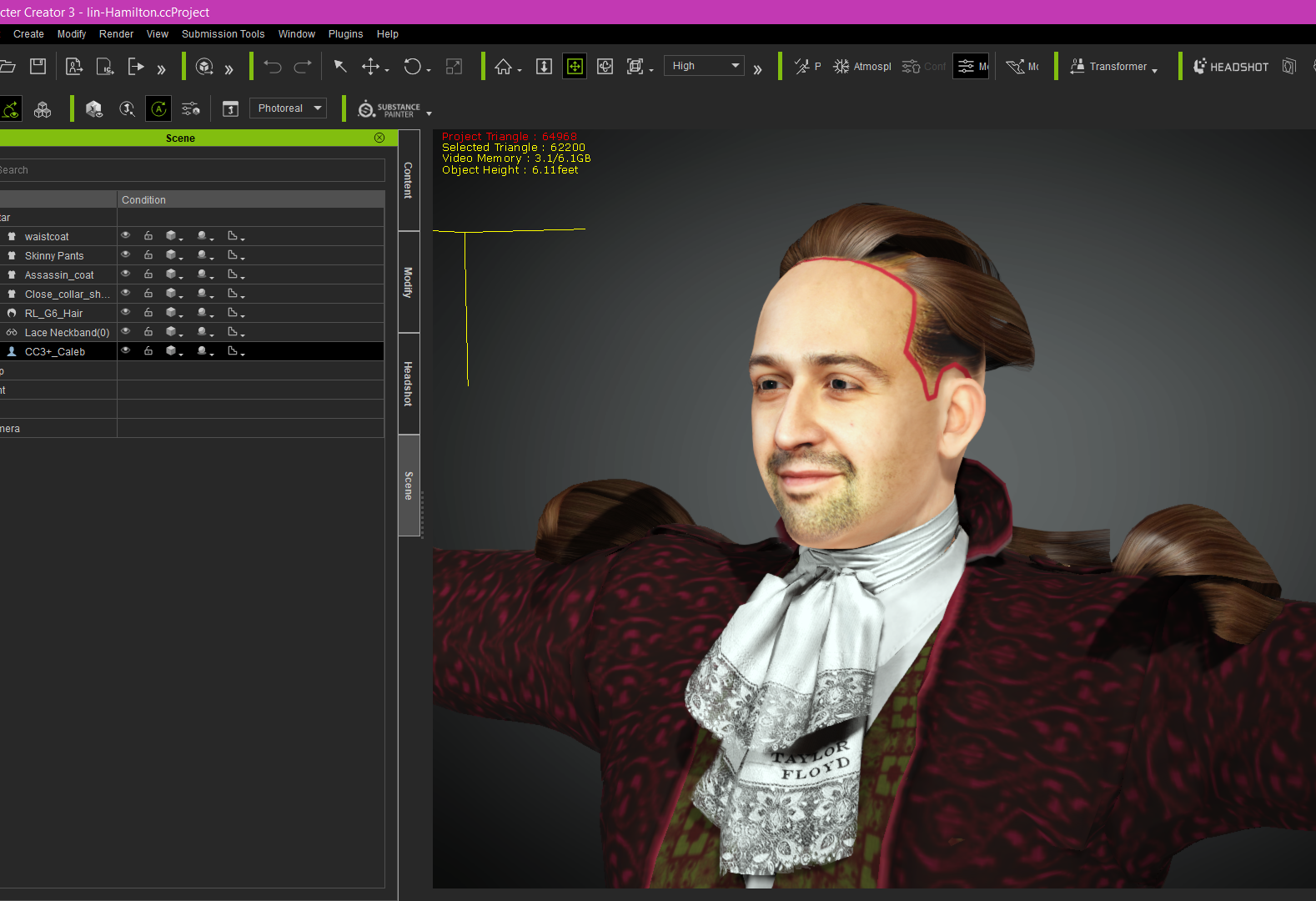Expand hidden tools chevron after export icon
1316x901 pixels.
point(162,69)
